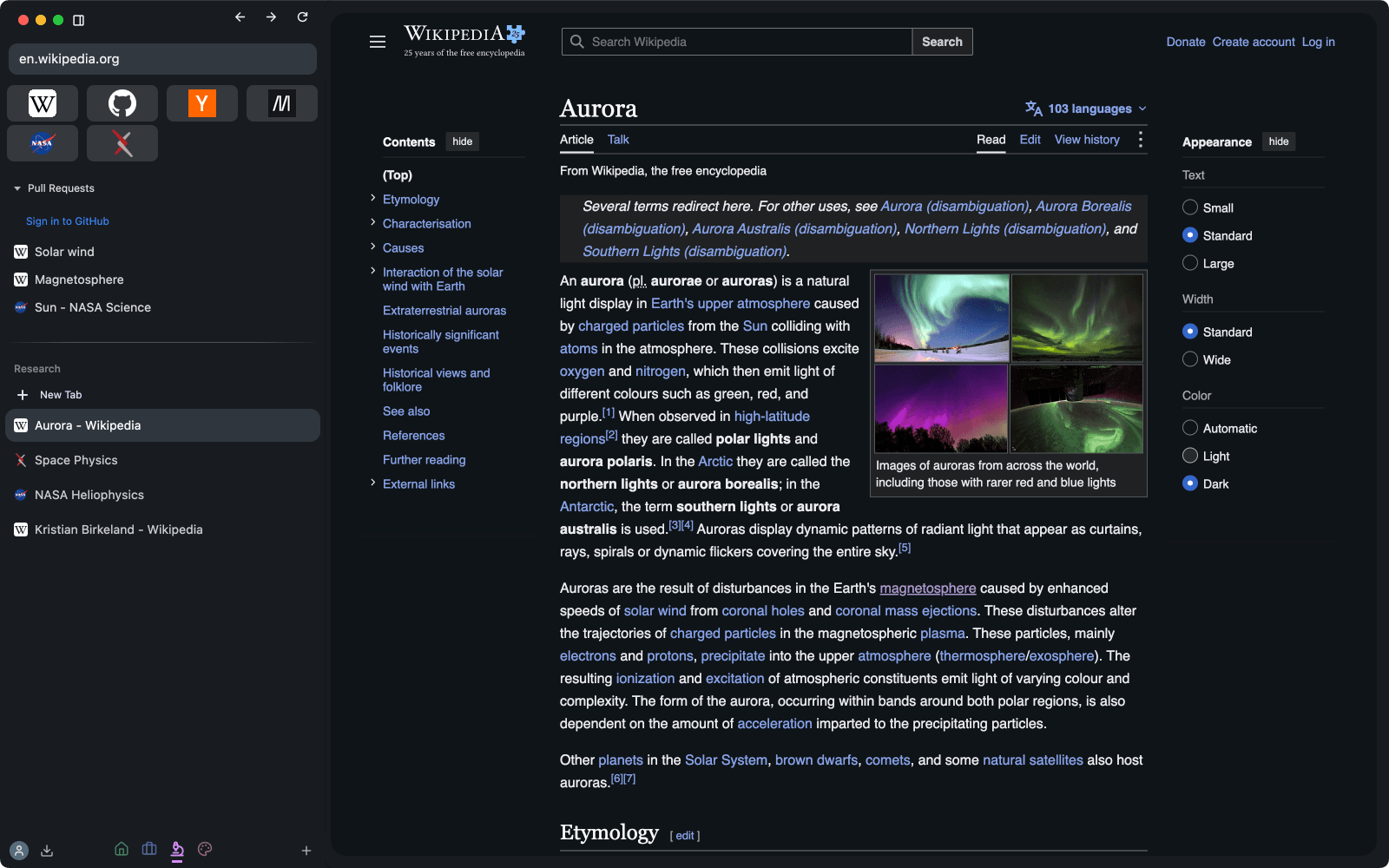Select Automatic color mode
The width and height of the screenshot is (1389, 868).
(x=1190, y=428)
